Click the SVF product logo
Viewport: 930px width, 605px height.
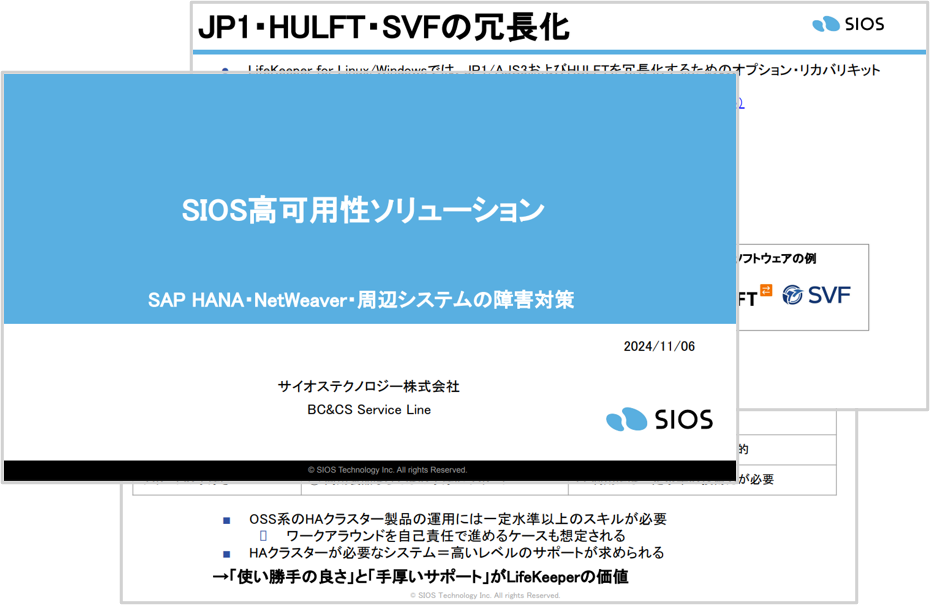[x=816, y=295]
